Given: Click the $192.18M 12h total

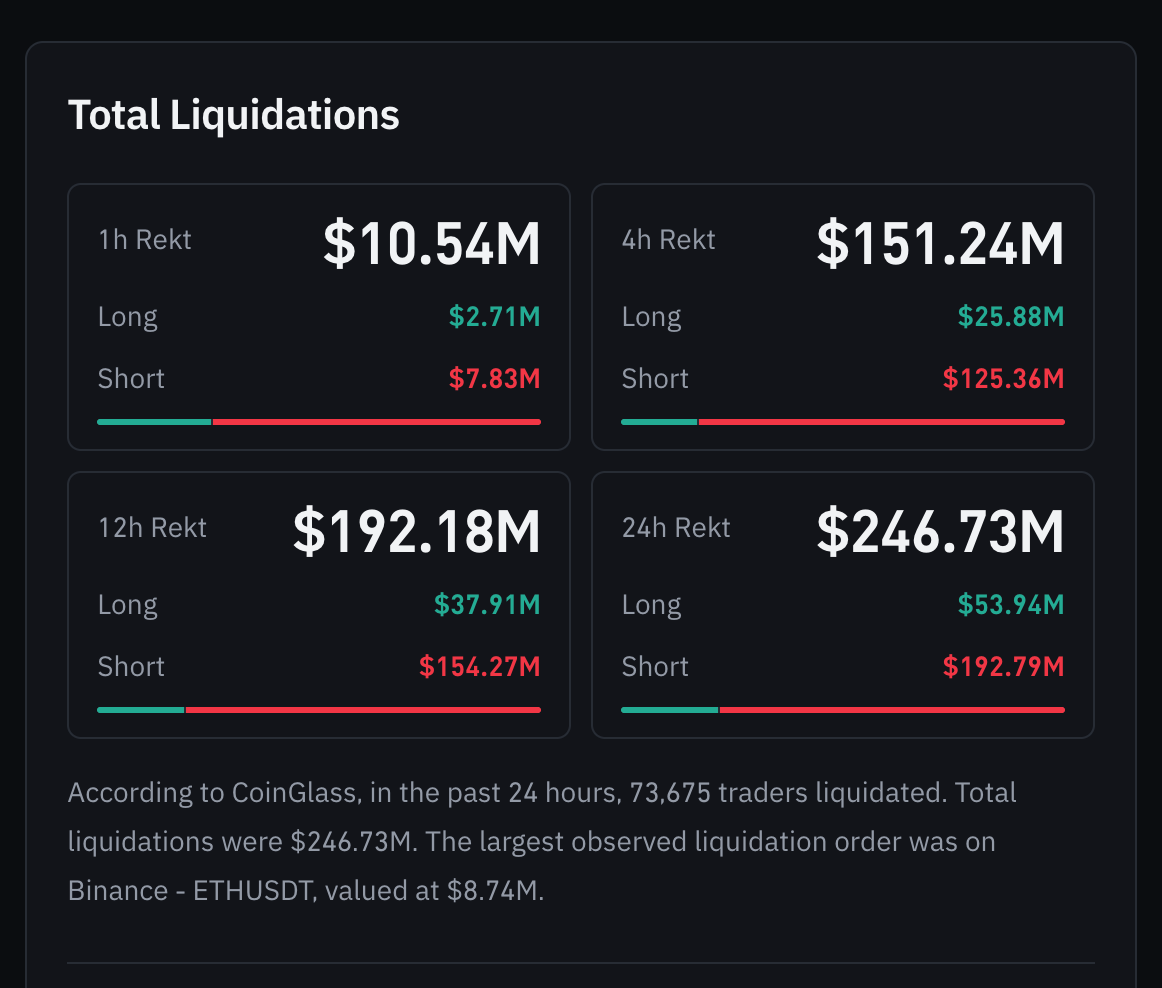Looking at the screenshot, I should (416, 531).
